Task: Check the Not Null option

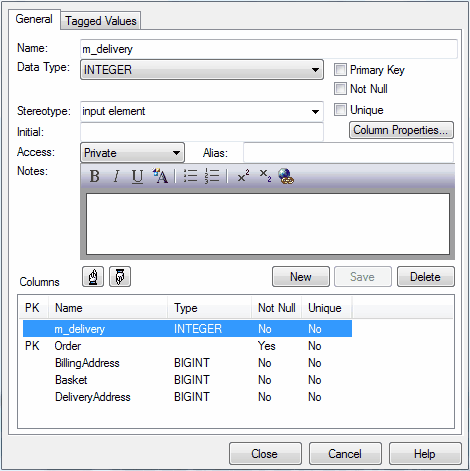Action: tap(340, 89)
